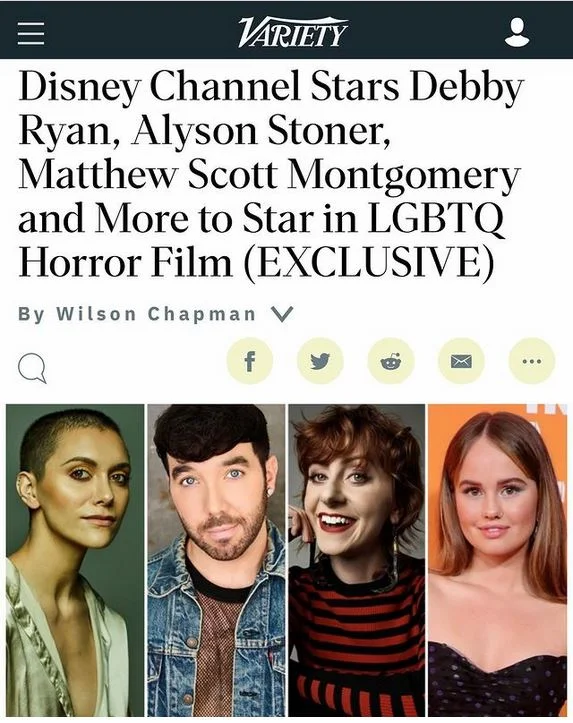Open the hamburger navigation menu
This screenshot has height=723, width=573.
(x=31, y=34)
